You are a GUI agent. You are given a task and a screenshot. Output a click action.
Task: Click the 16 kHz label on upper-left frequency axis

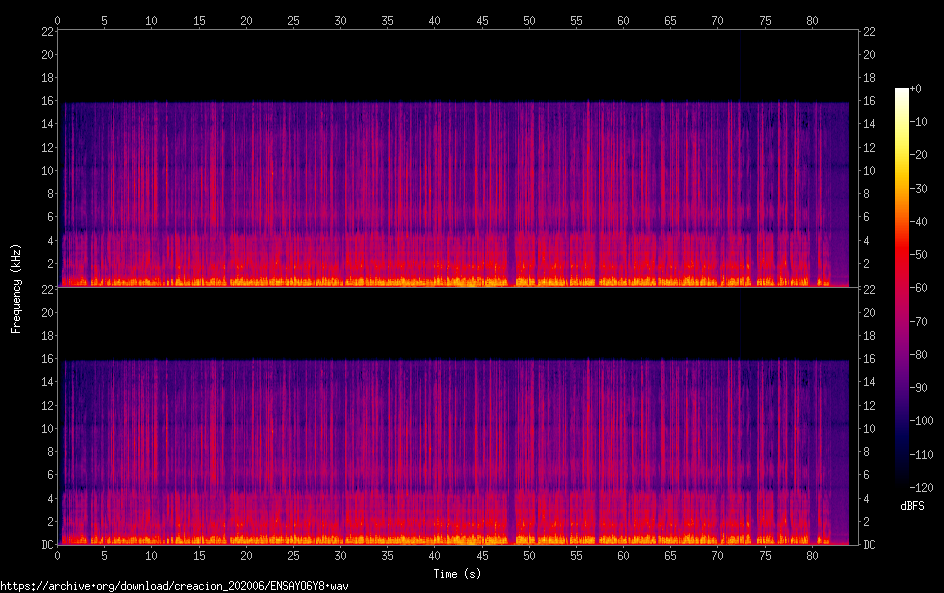46,101
